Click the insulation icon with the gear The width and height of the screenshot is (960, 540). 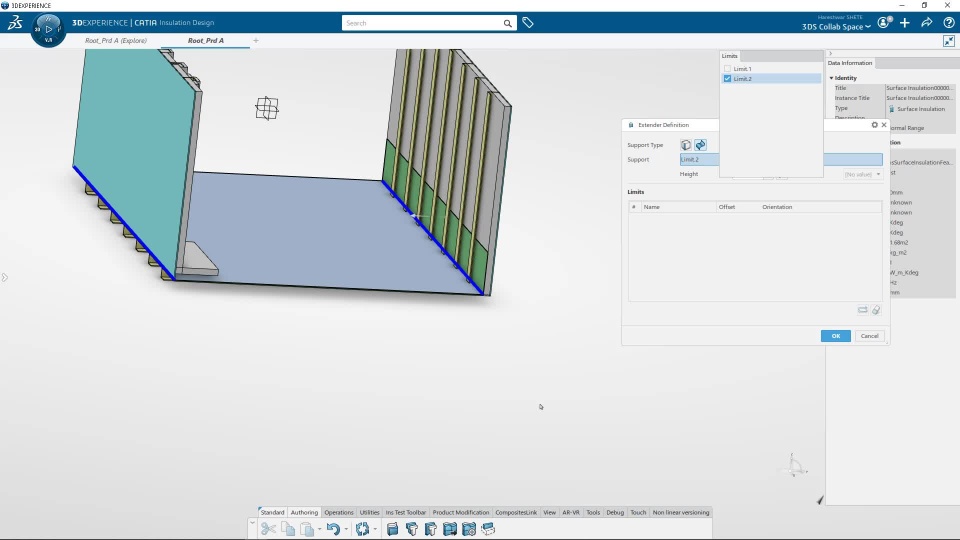tap(469, 529)
